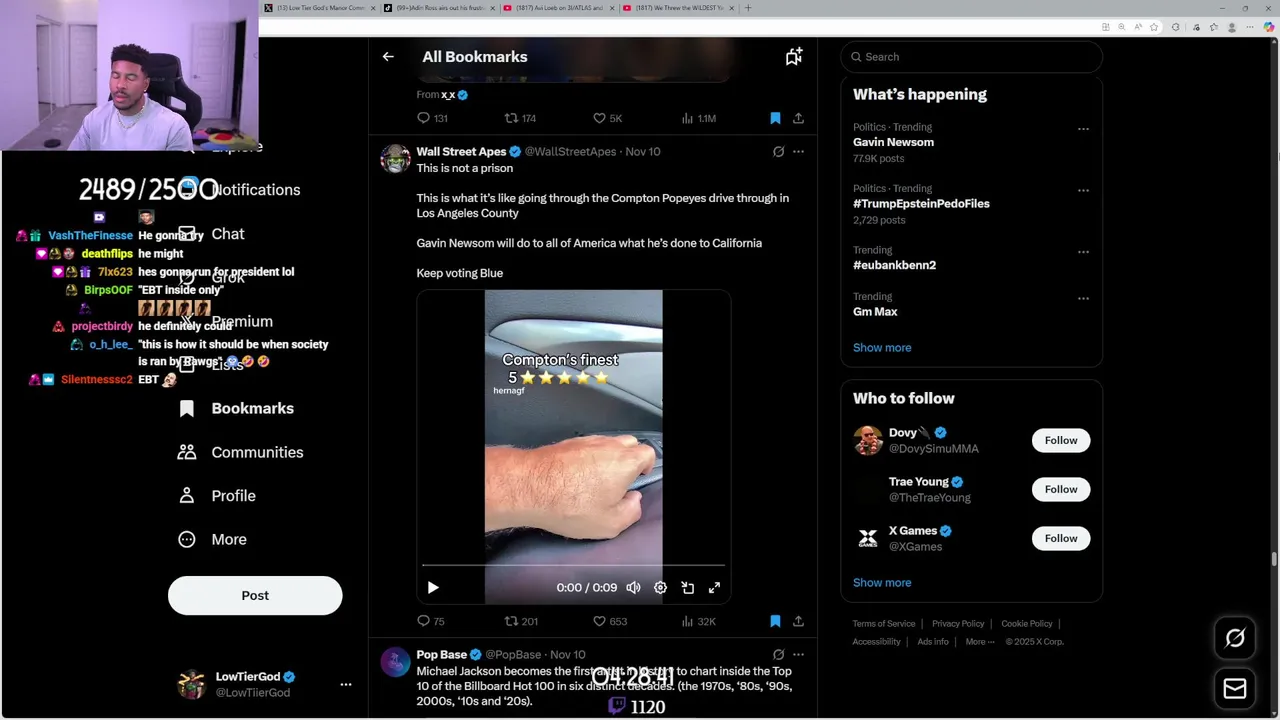This screenshot has height=720, width=1280.
Task: Like the Wall Street Apes post (653)
Action: 610,621
